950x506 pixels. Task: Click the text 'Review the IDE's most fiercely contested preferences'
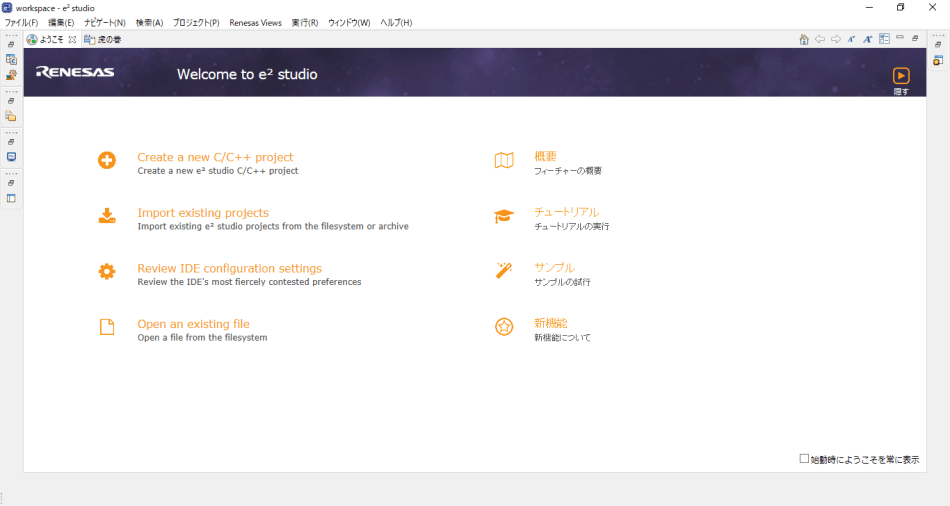[x=249, y=282]
